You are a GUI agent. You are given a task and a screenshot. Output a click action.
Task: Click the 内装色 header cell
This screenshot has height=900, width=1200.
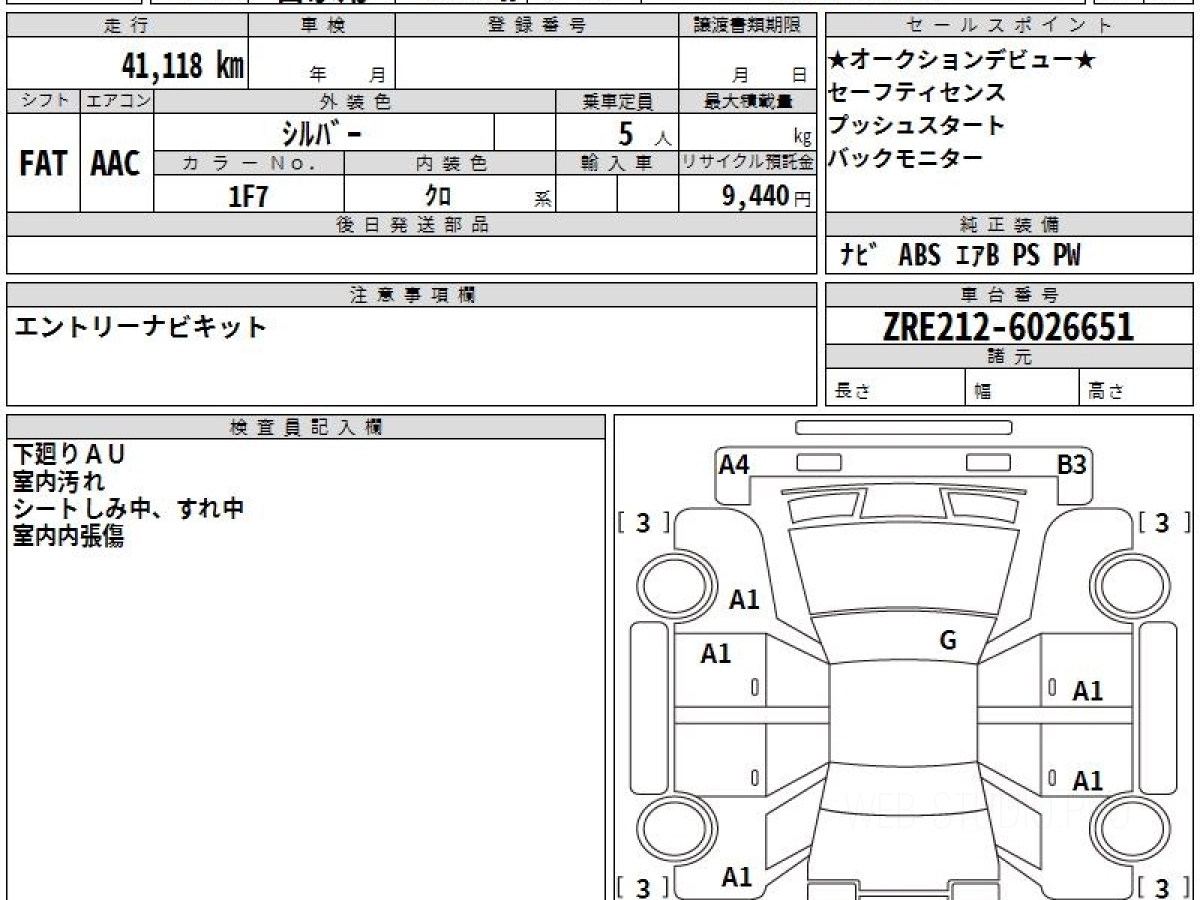[x=450, y=164]
